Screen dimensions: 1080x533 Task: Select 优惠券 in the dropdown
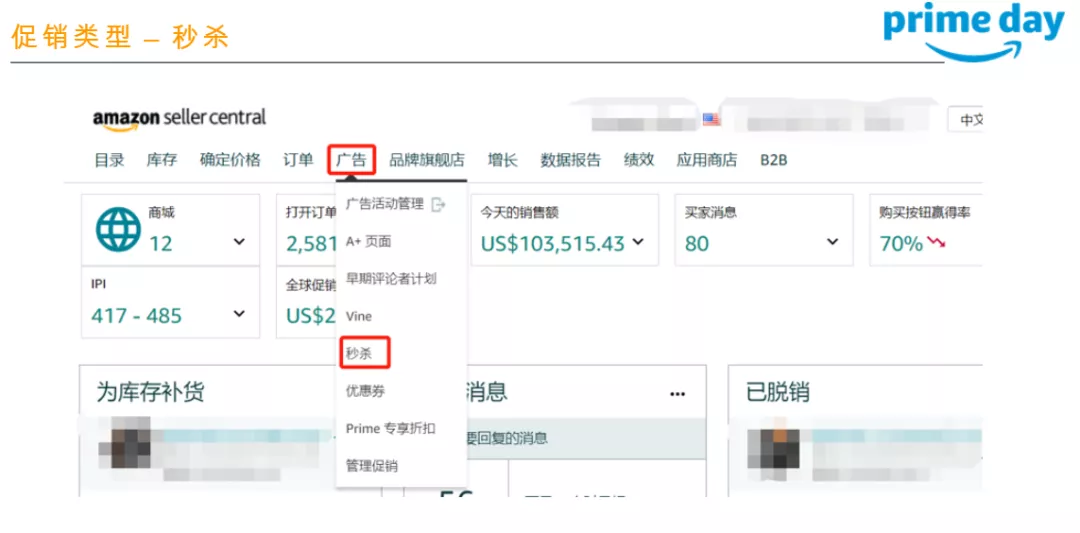pyautogui.click(x=365, y=391)
